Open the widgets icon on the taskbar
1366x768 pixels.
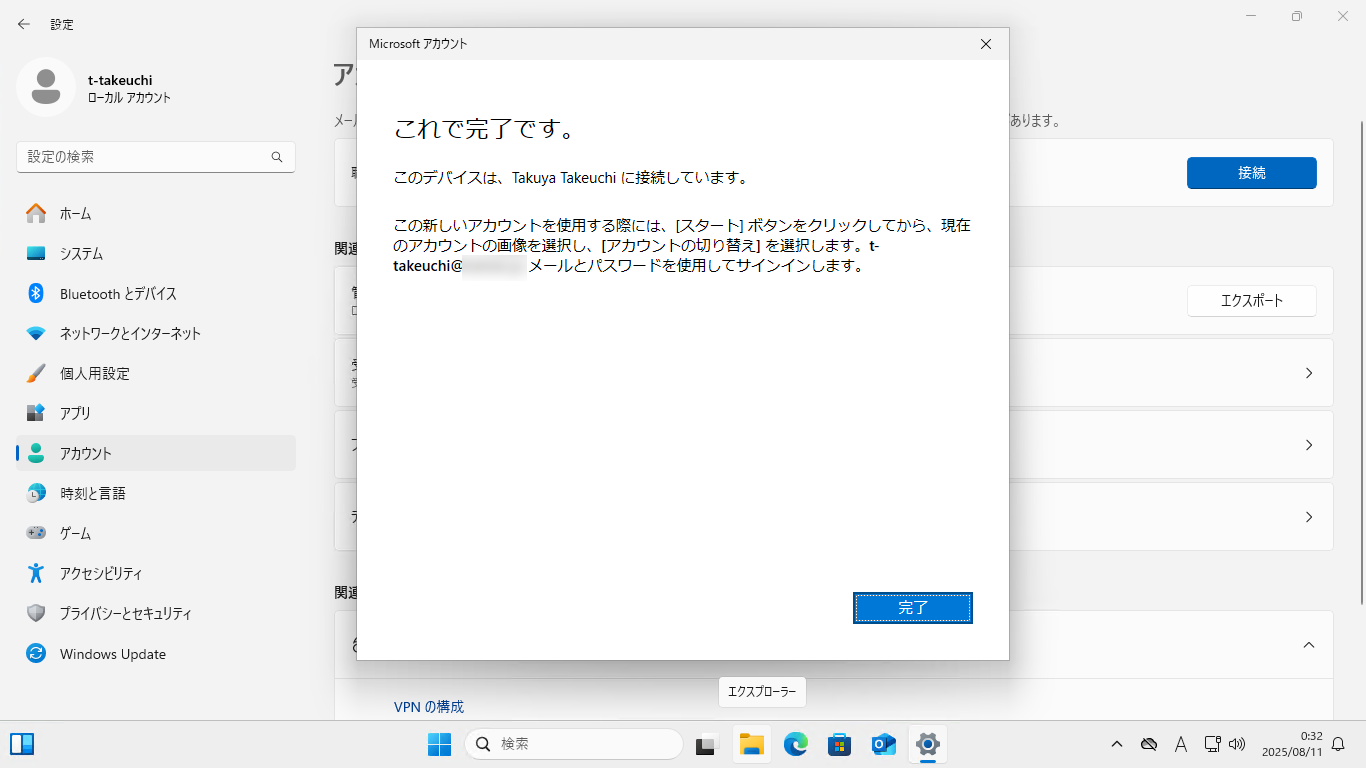[22, 744]
